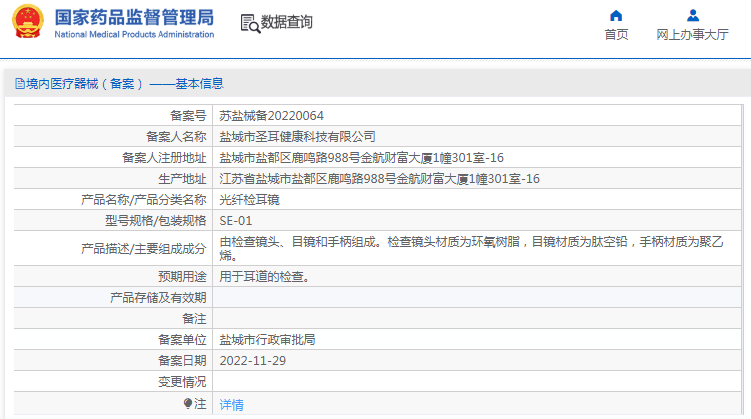Open the 首页 home page
The image size is (751, 419).
click(616, 34)
